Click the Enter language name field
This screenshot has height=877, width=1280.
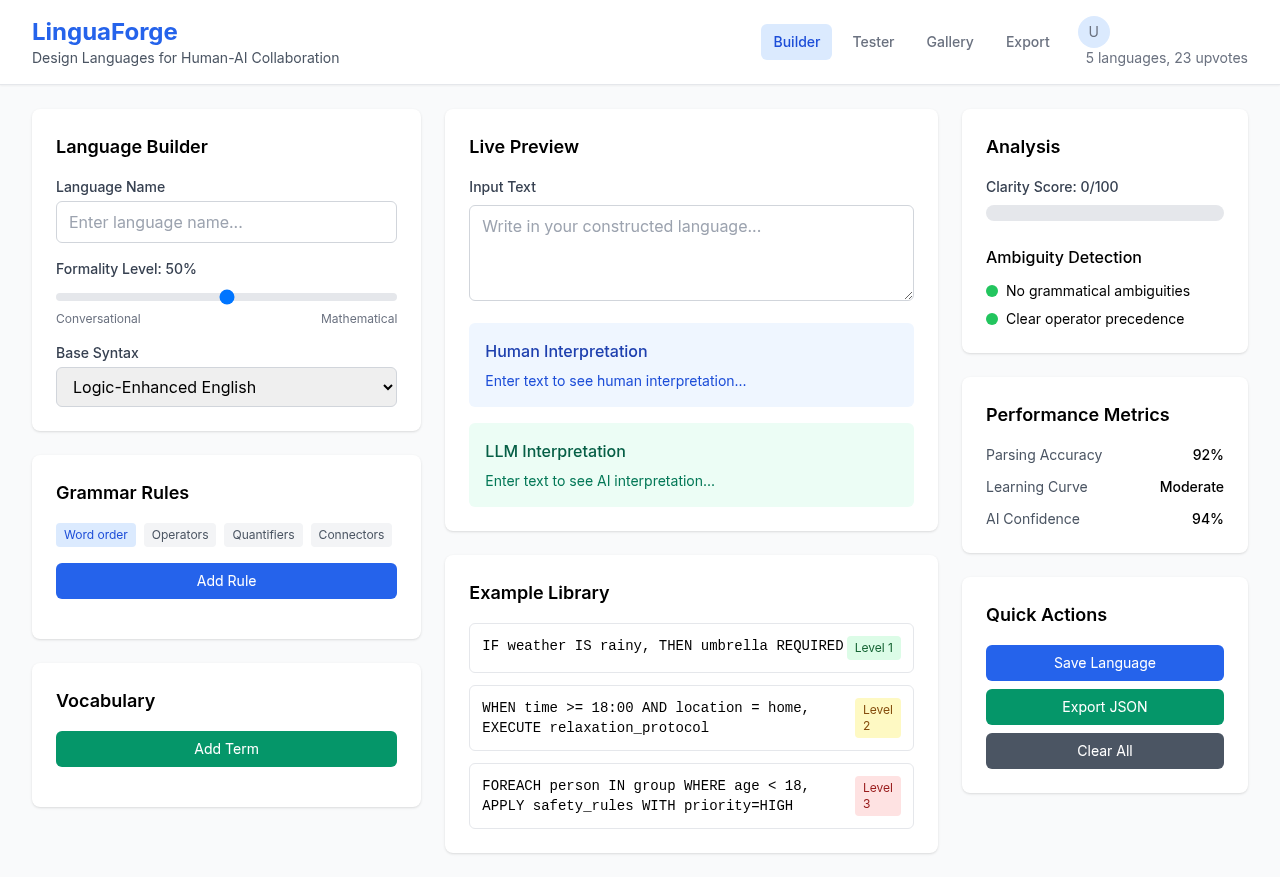[226, 222]
